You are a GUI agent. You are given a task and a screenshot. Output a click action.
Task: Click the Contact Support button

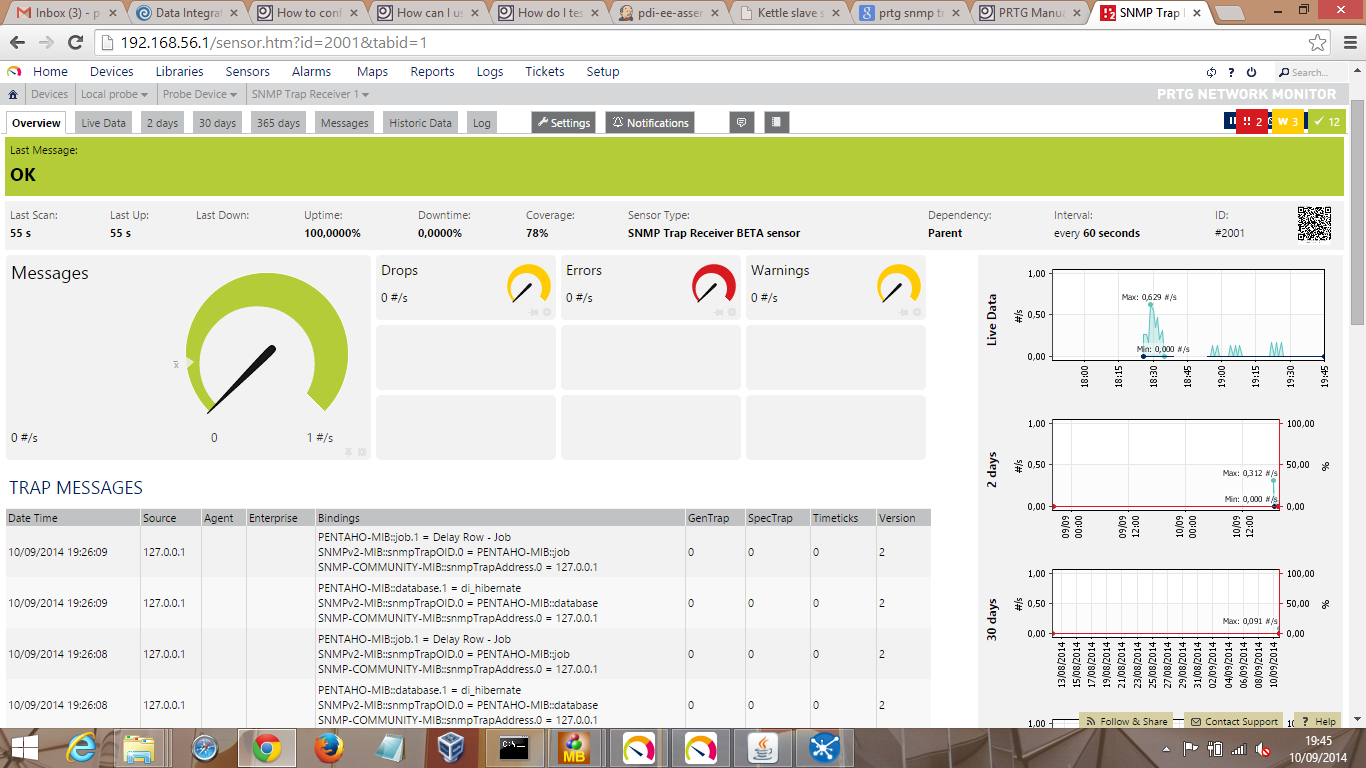click(1234, 721)
